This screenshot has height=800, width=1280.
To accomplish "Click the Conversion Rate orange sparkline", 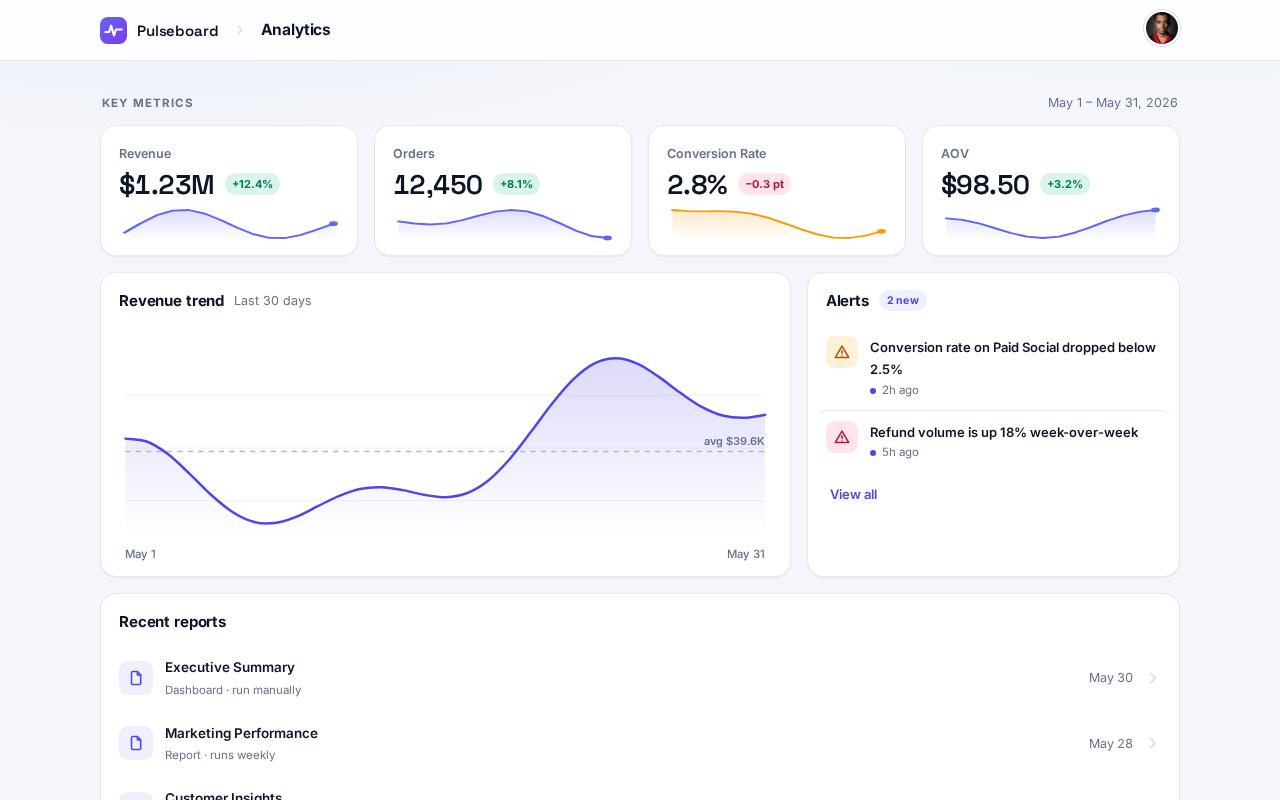I will tap(777, 224).
